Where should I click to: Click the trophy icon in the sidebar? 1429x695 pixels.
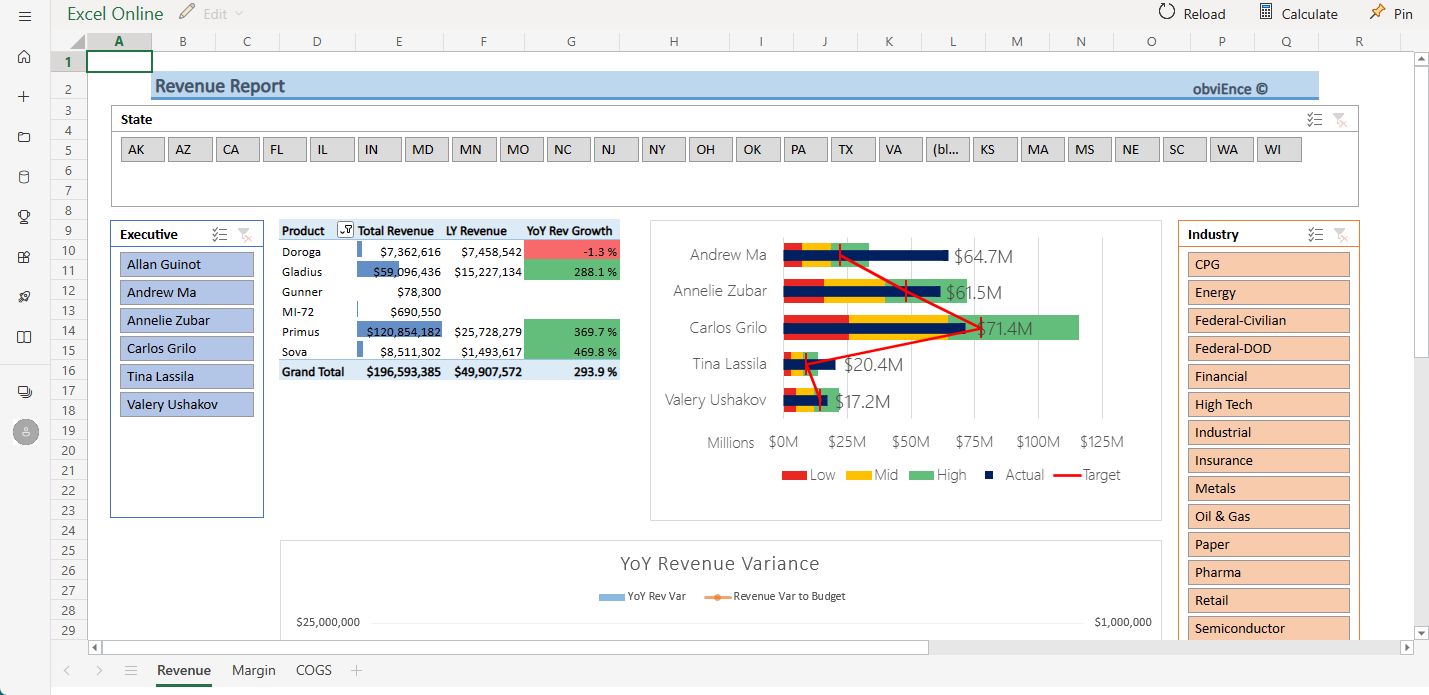[25, 217]
